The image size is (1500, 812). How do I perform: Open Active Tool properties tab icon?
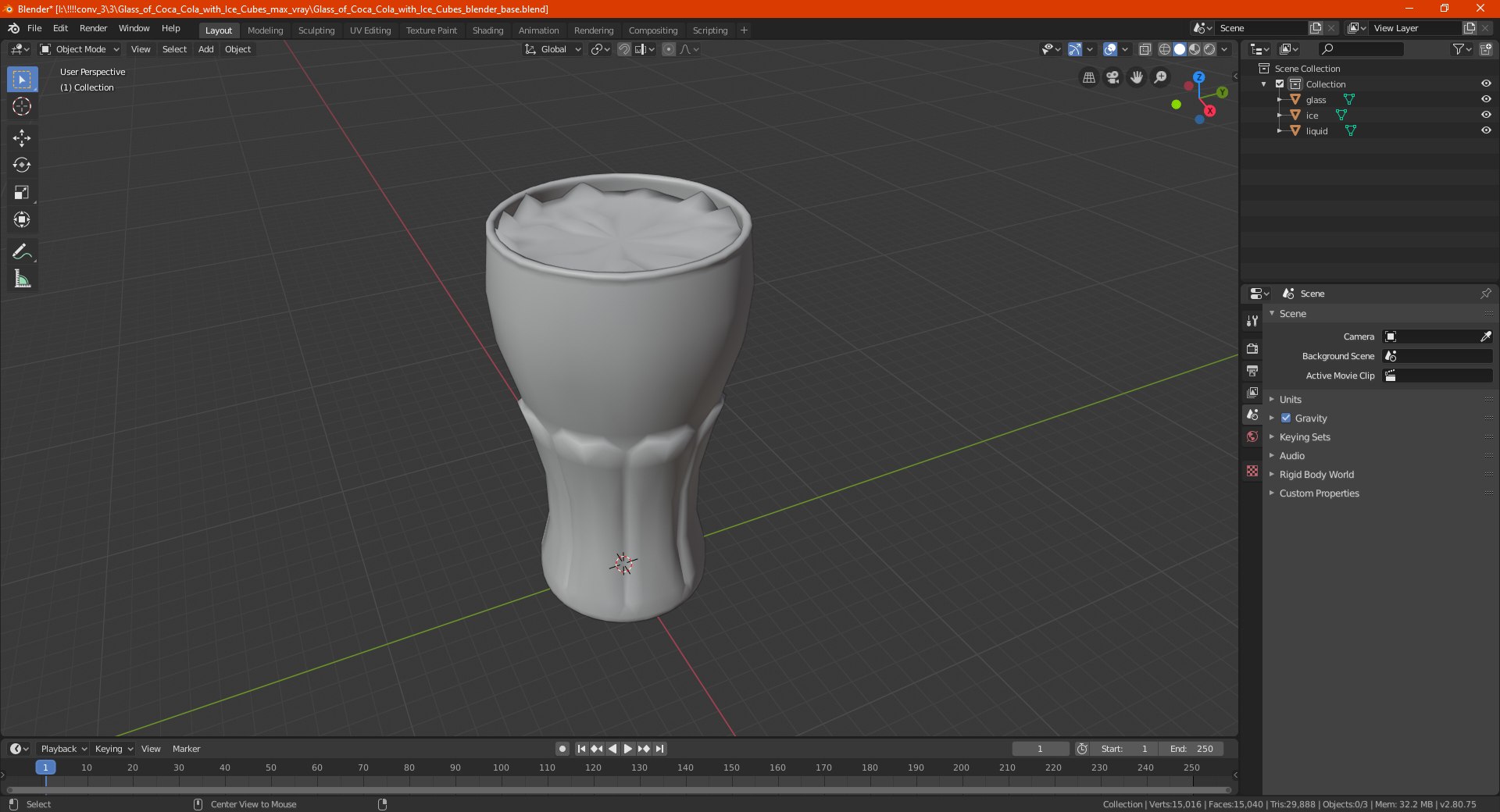pos(1252,321)
